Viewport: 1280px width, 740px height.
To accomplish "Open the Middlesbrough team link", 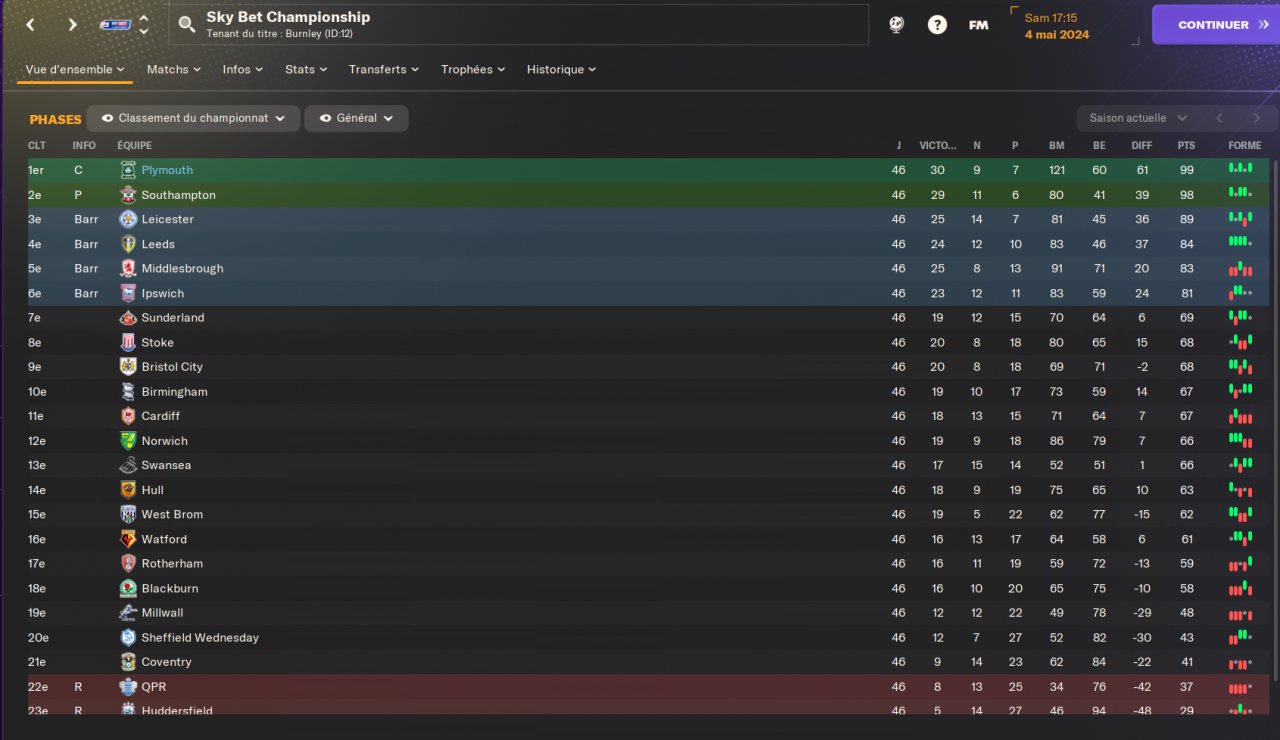I will pyautogui.click(x=182, y=268).
